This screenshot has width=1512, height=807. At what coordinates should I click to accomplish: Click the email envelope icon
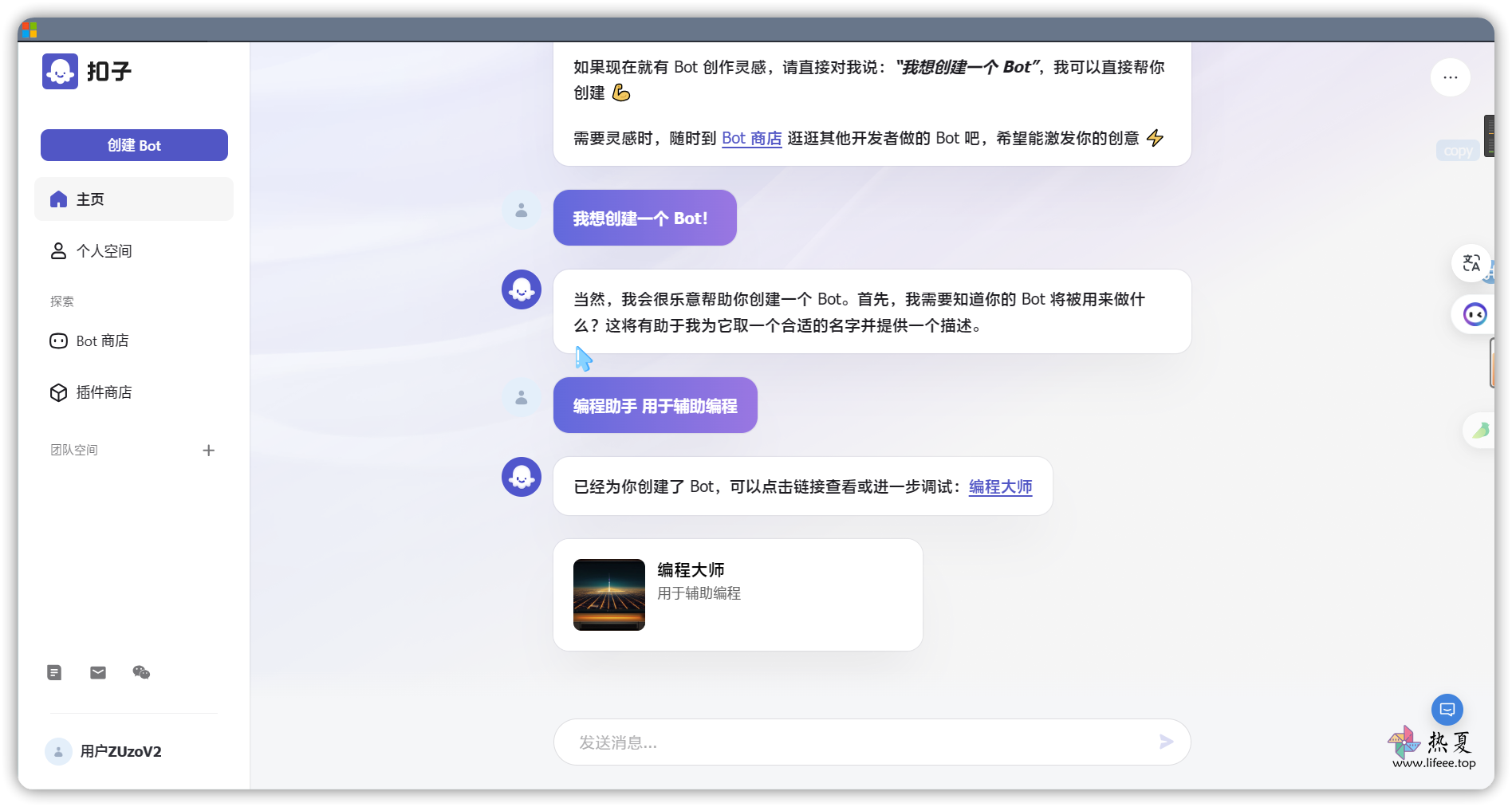[98, 673]
